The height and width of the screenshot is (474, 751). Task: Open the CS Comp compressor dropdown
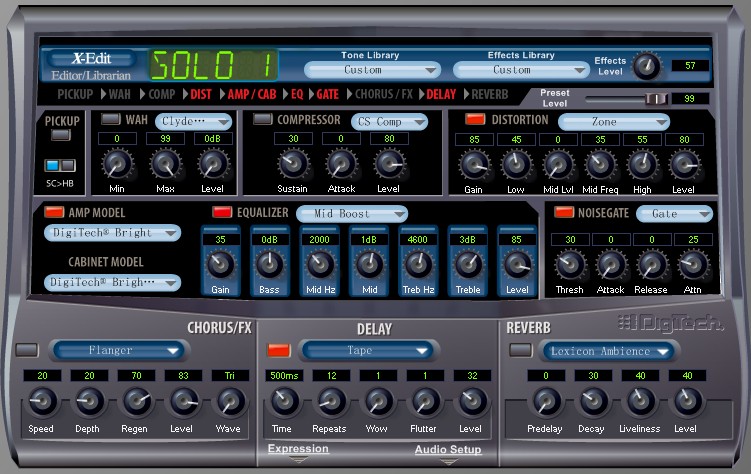point(389,122)
